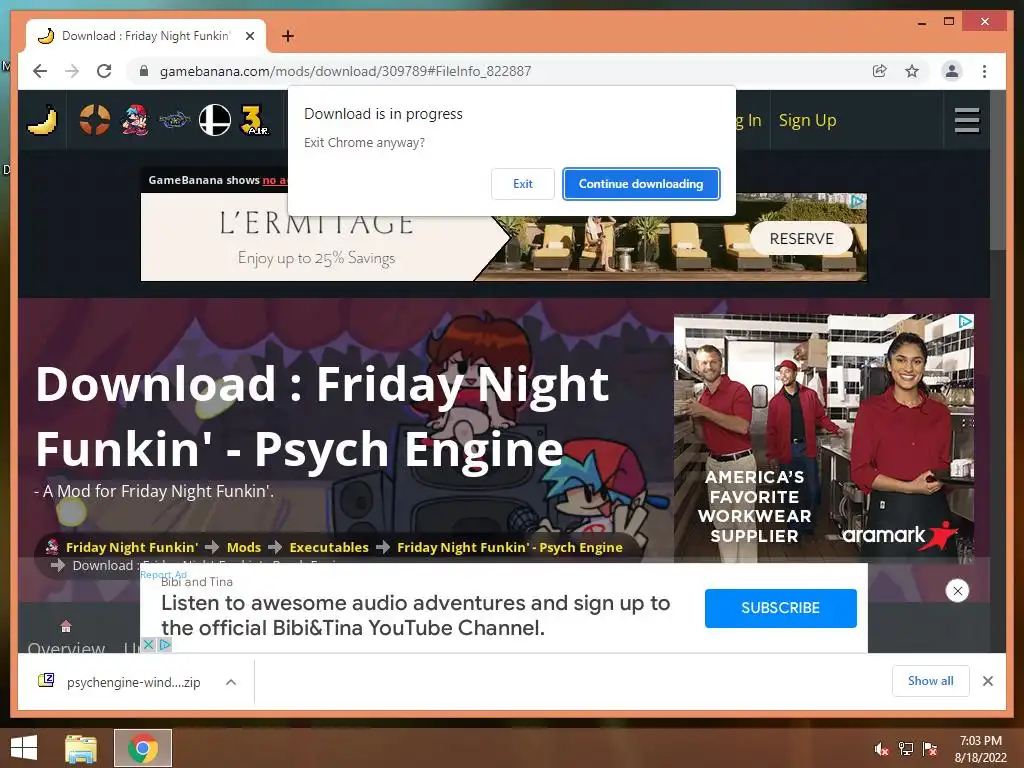Close the downloads bar
This screenshot has width=1024, height=768.
pyautogui.click(x=987, y=681)
